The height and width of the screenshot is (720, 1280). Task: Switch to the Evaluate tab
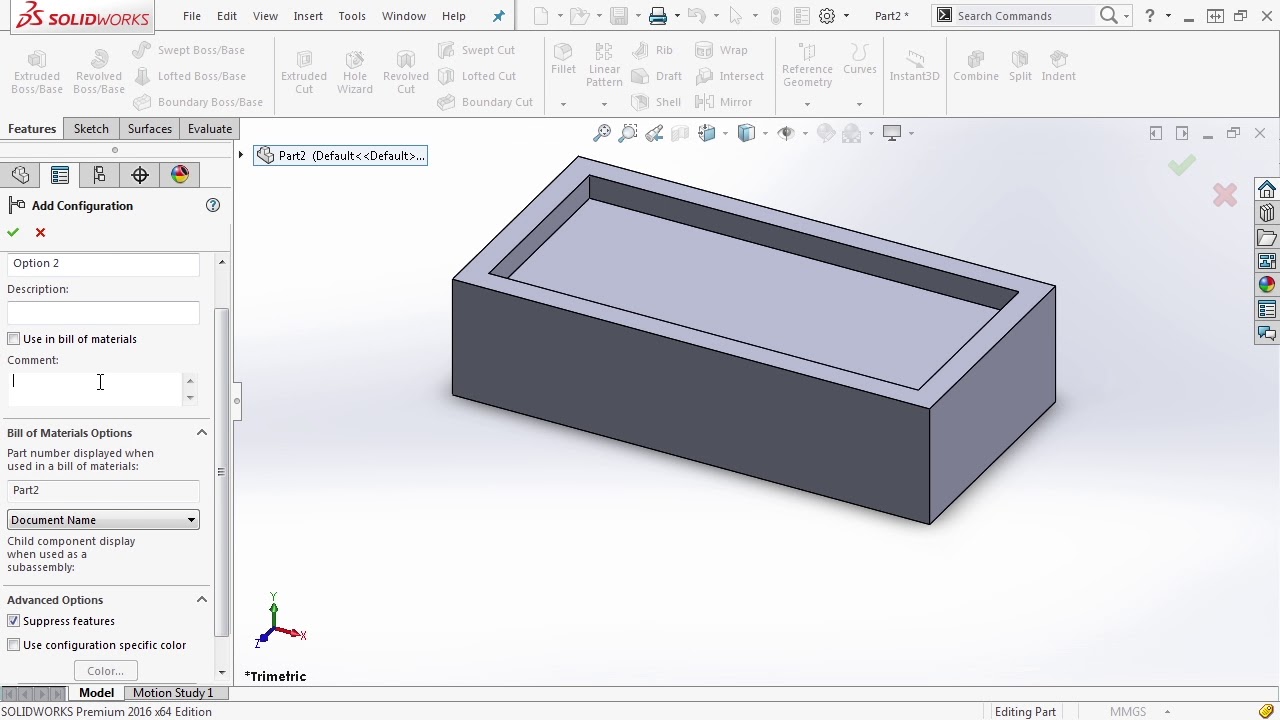tap(210, 129)
